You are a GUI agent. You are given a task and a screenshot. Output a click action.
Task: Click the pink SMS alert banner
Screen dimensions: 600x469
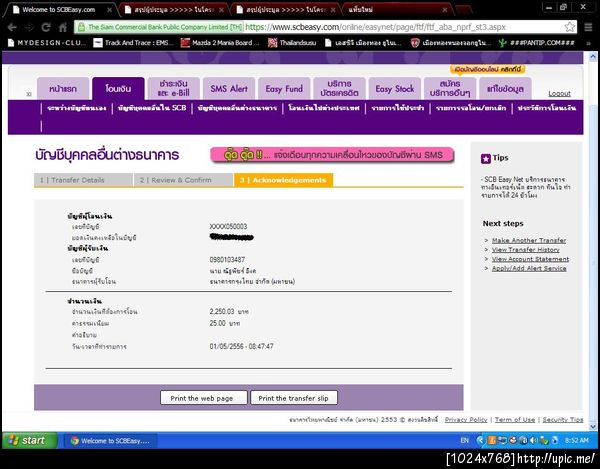coord(332,155)
